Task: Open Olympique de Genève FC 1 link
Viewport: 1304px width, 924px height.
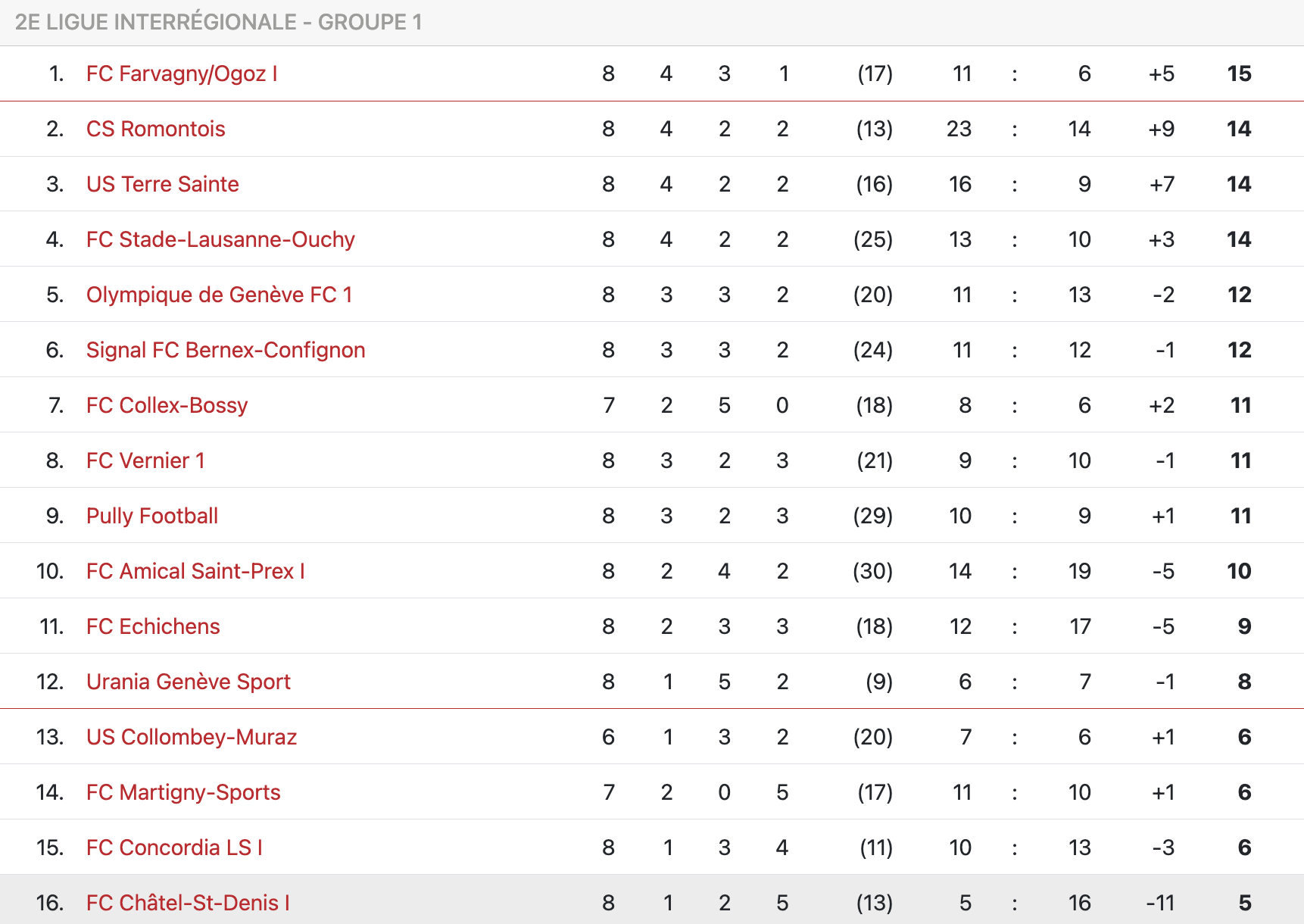Action: (219, 295)
